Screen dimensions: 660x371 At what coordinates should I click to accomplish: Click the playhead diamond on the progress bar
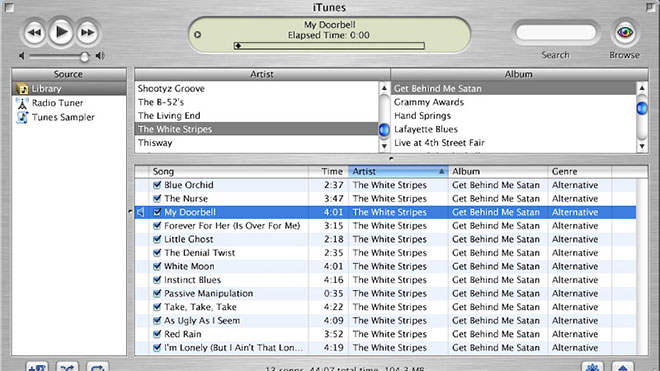point(238,46)
